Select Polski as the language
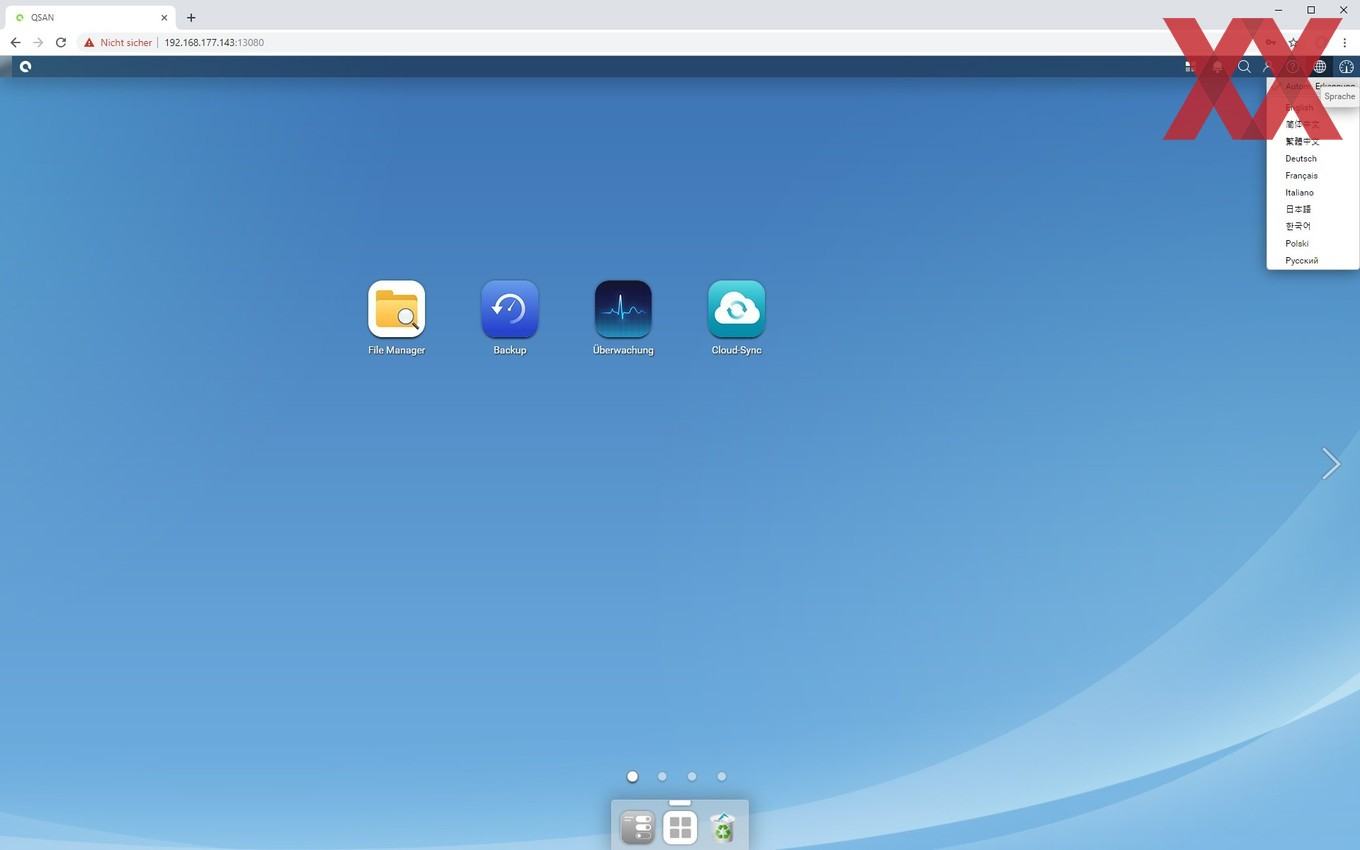This screenshot has width=1360, height=850. pyautogui.click(x=1297, y=243)
